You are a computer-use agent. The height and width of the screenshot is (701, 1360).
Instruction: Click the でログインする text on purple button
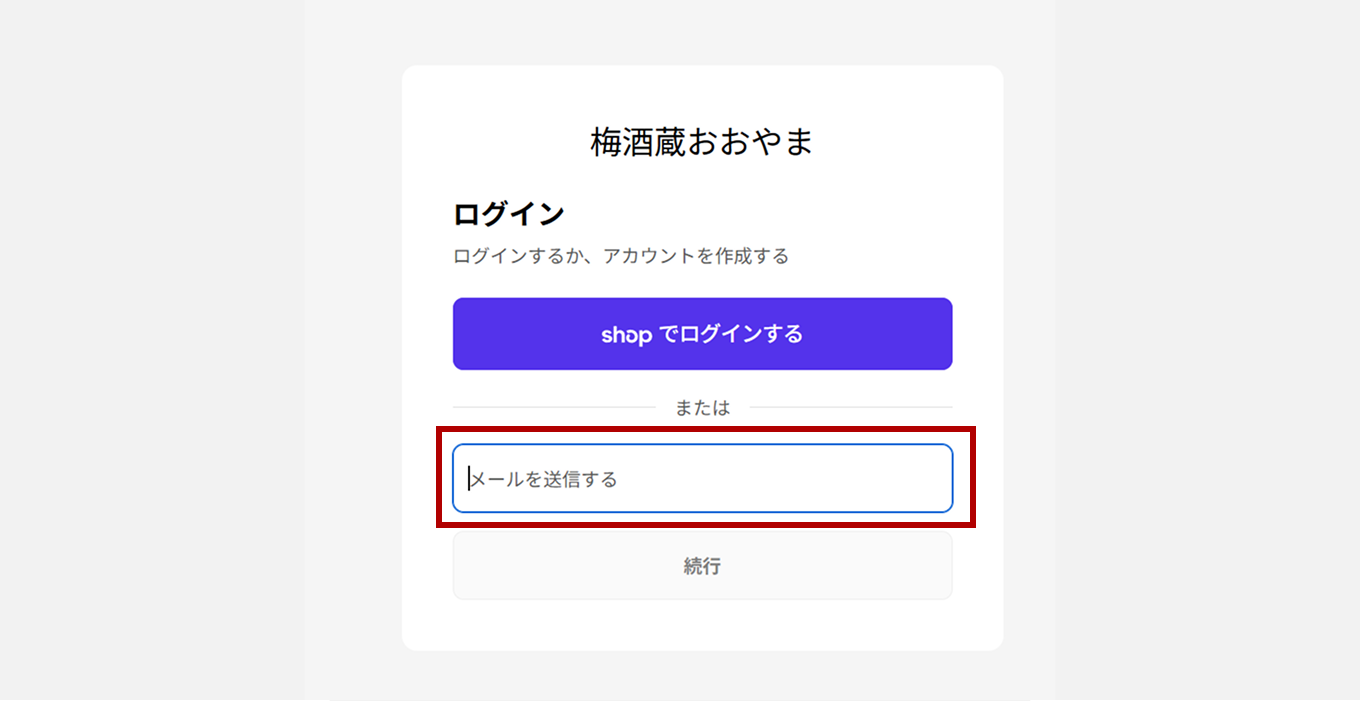coord(730,335)
